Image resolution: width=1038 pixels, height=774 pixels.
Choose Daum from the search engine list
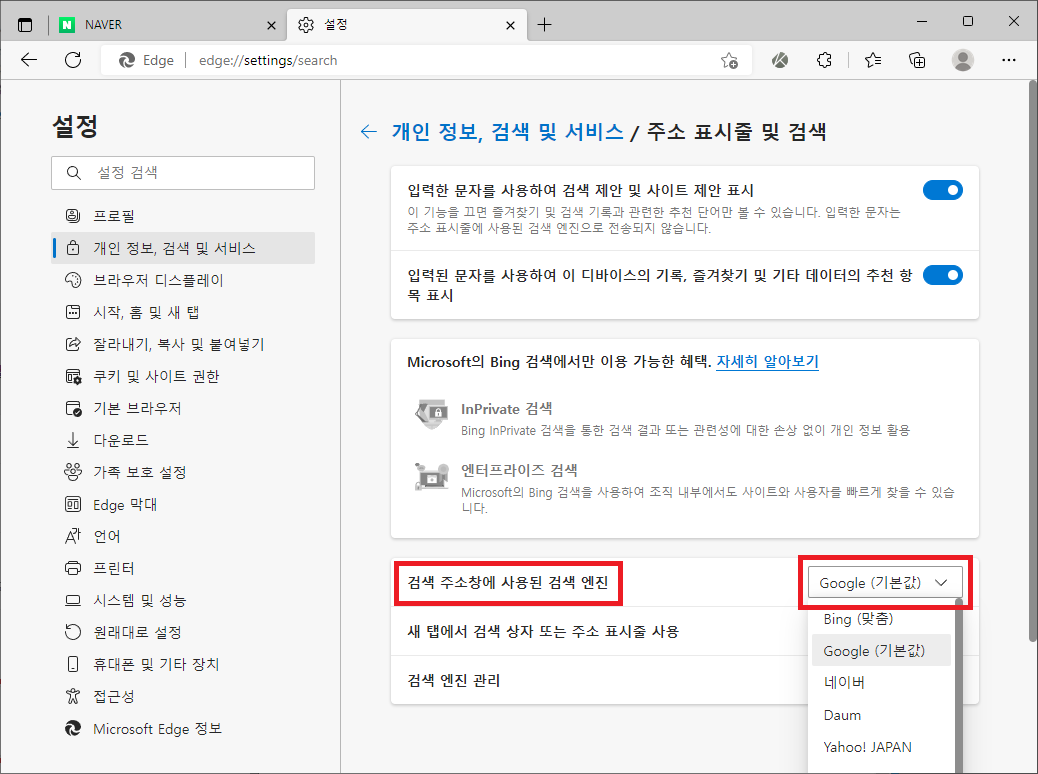(881, 715)
